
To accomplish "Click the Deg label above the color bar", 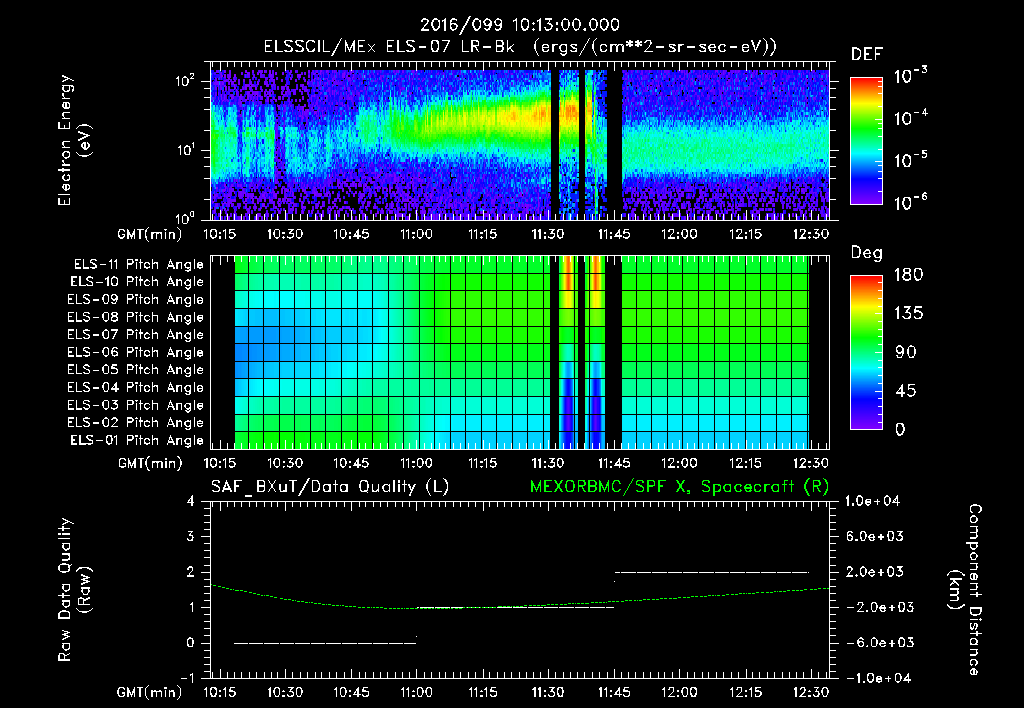I will 867,253.
